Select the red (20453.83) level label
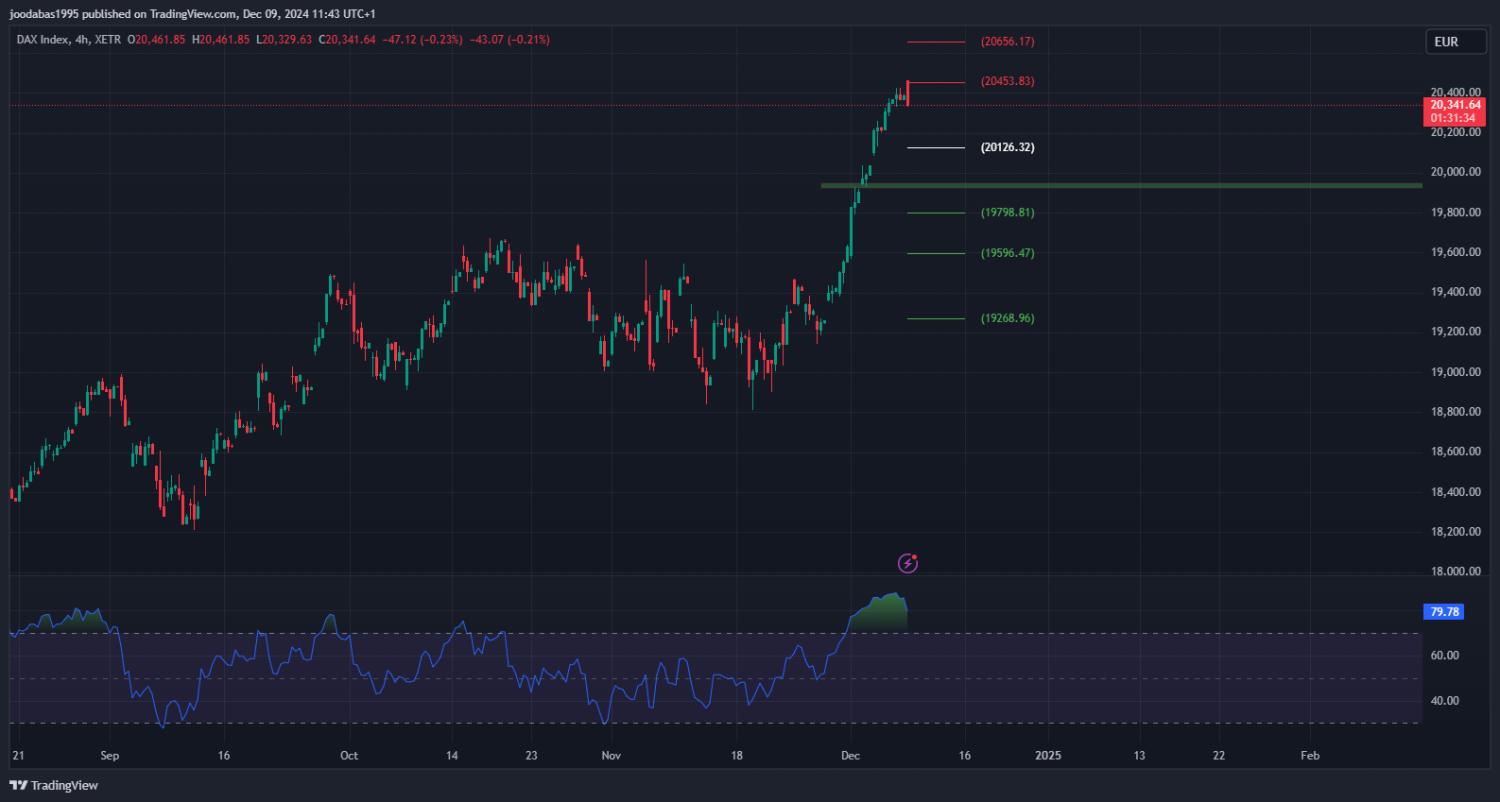1500x802 pixels. click(1007, 81)
